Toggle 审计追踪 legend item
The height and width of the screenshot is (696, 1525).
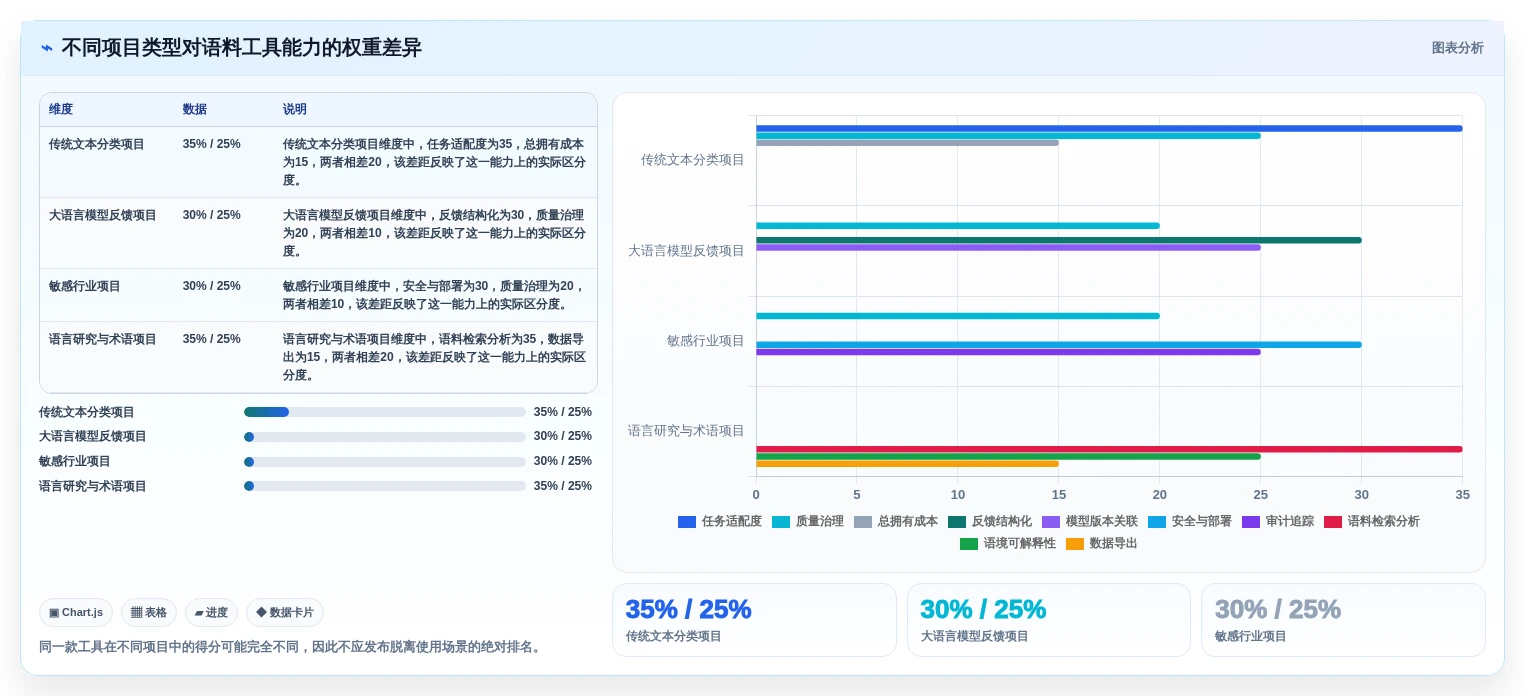1278,521
